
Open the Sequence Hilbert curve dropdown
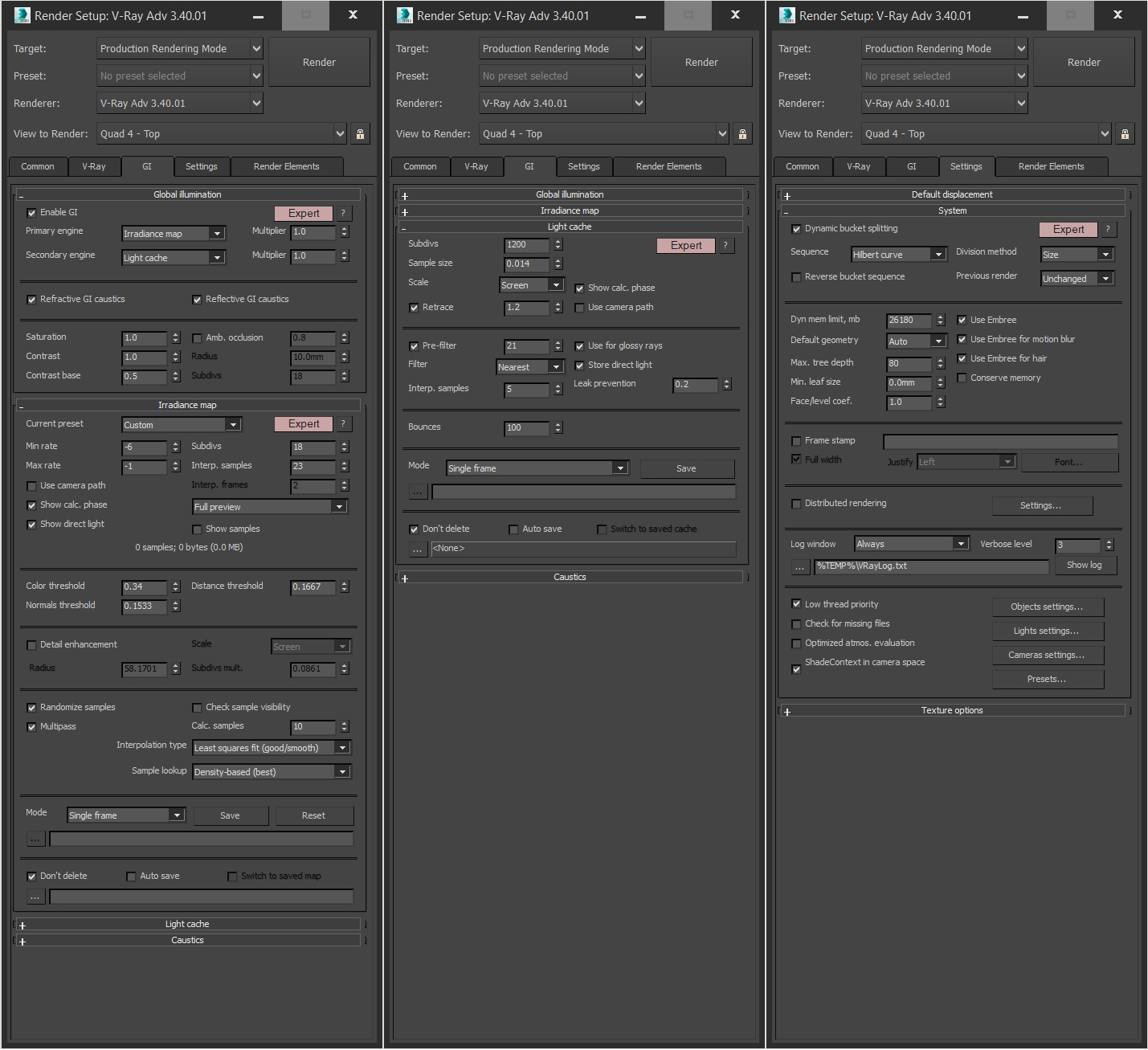tap(900, 254)
